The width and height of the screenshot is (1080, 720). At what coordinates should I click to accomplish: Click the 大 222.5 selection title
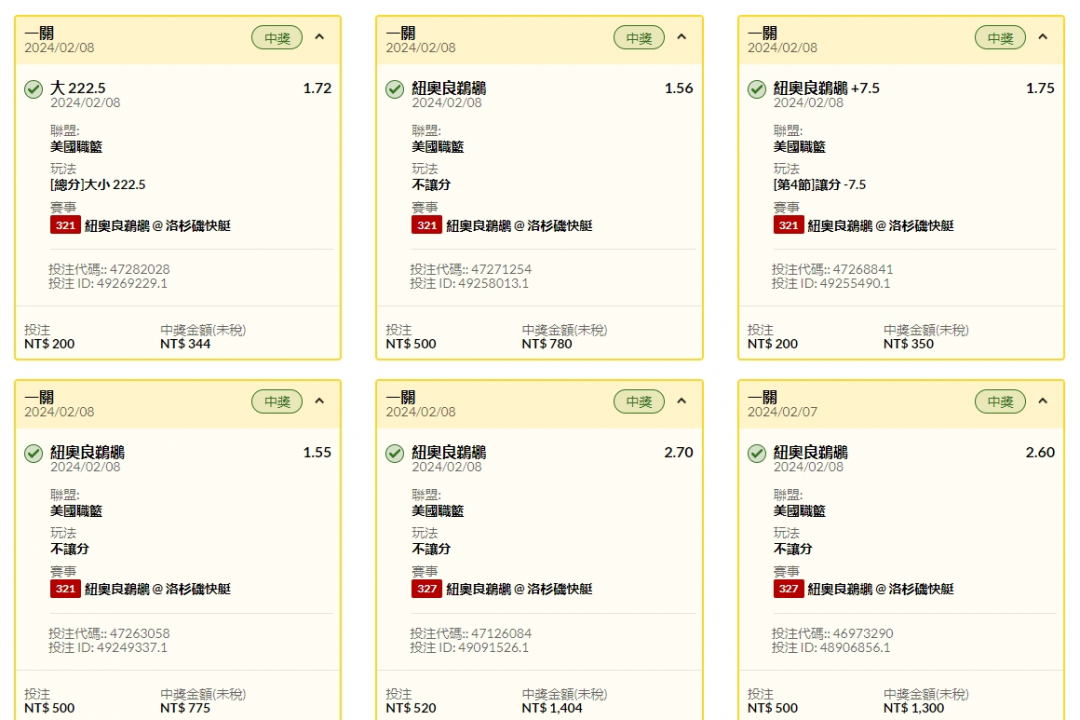pos(78,88)
